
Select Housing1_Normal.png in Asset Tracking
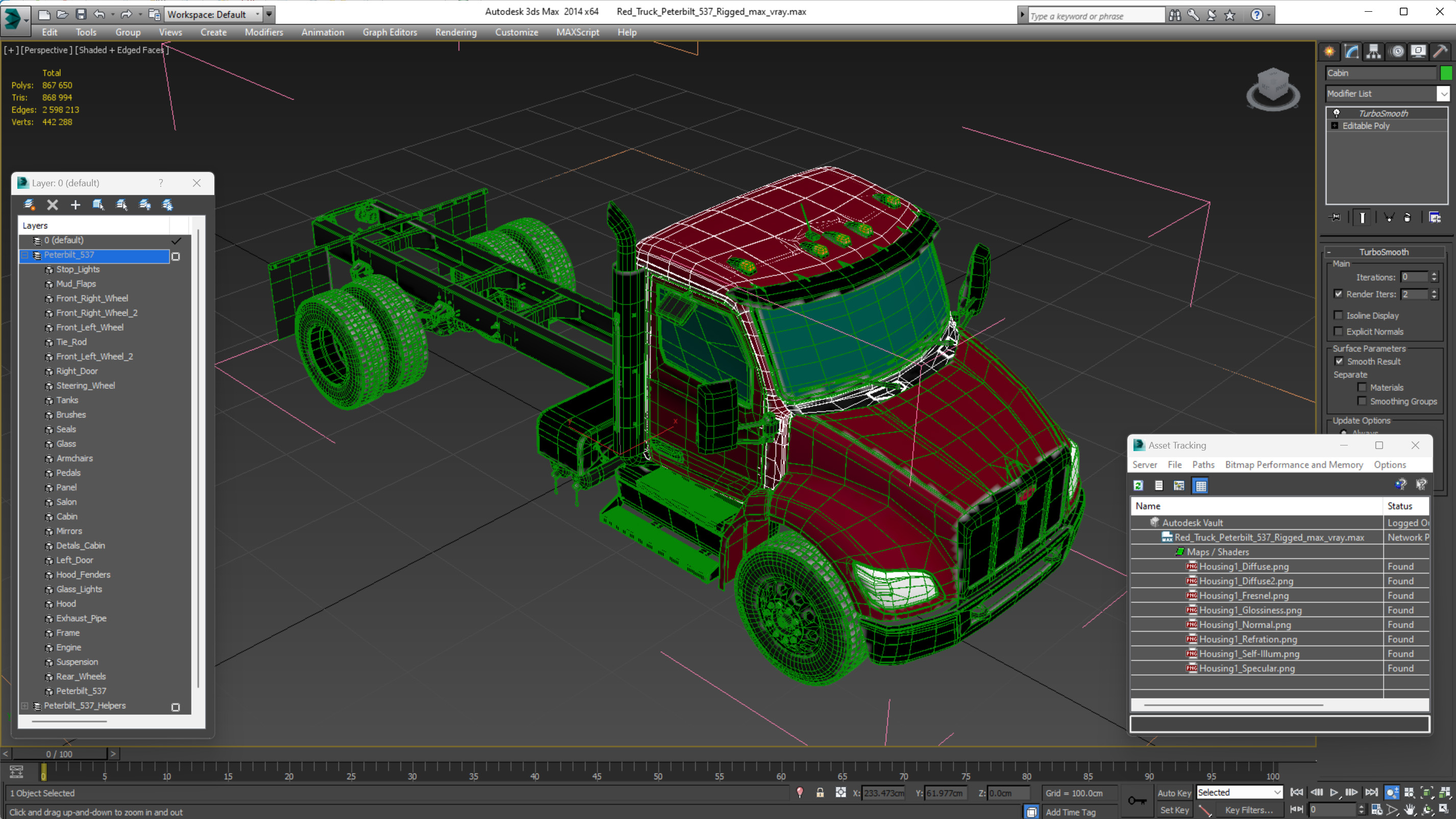(x=1245, y=625)
